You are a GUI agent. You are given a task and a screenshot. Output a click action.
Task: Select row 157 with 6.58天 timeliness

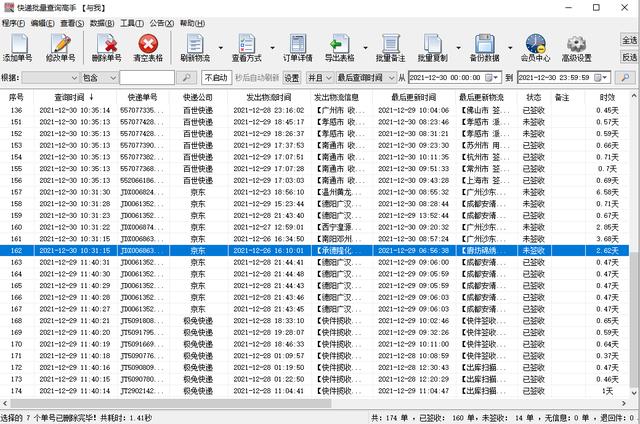[314, 192]
